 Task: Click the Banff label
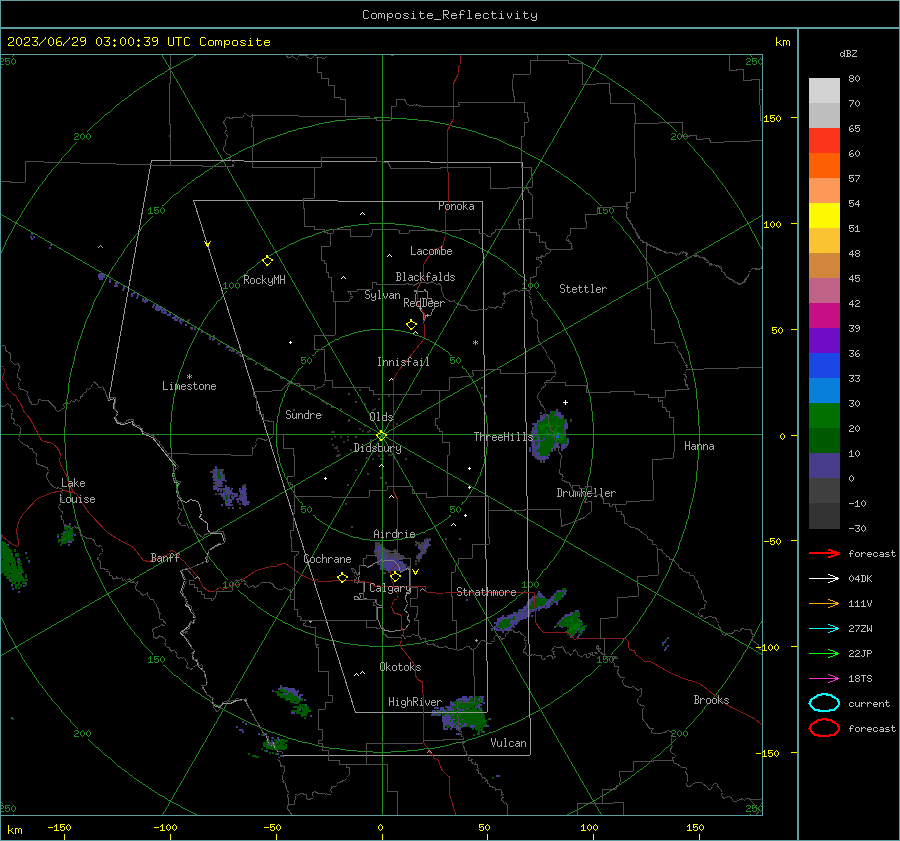(x=165, y=557)
